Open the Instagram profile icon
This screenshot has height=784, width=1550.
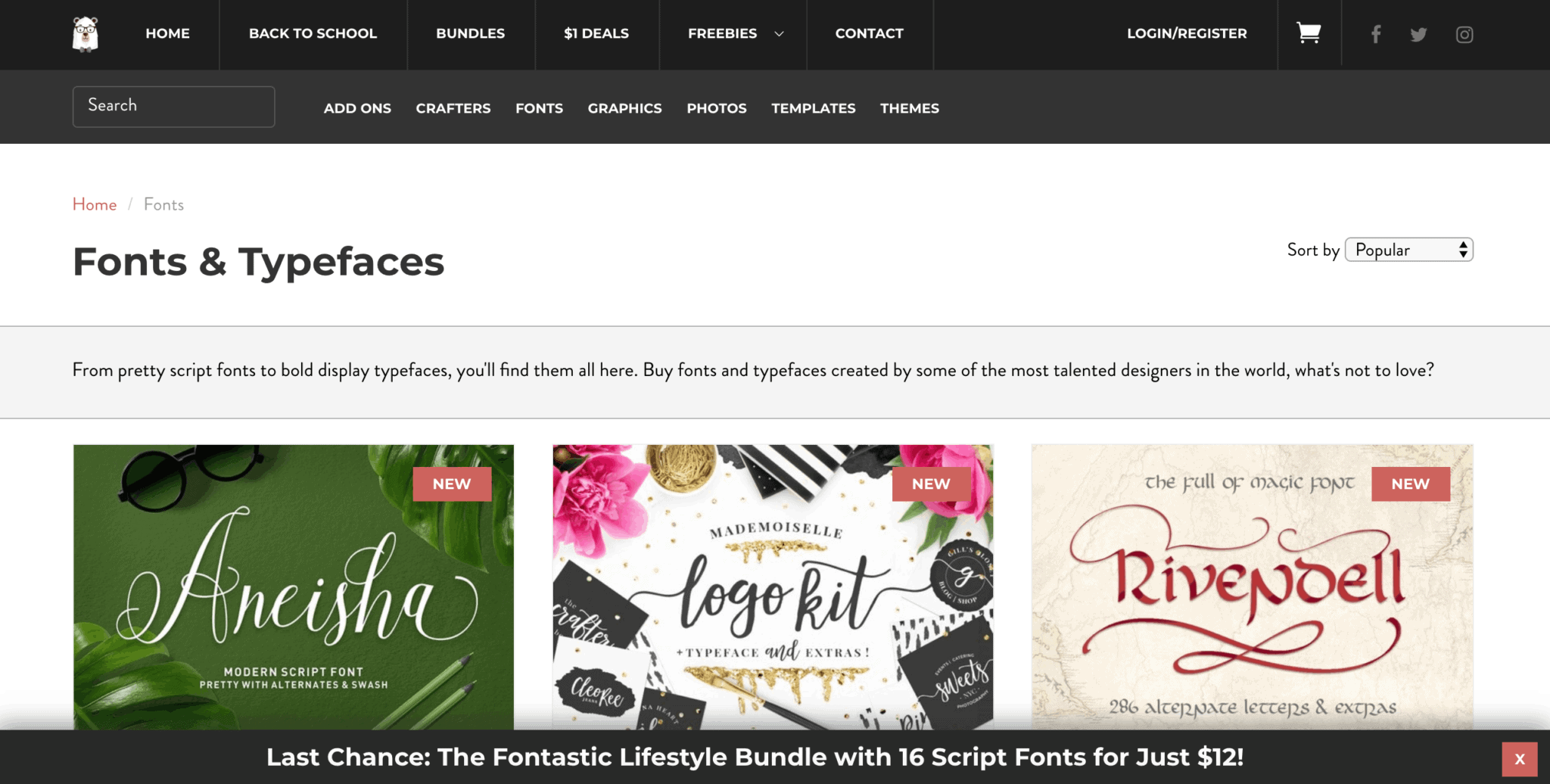(1464, 35)
